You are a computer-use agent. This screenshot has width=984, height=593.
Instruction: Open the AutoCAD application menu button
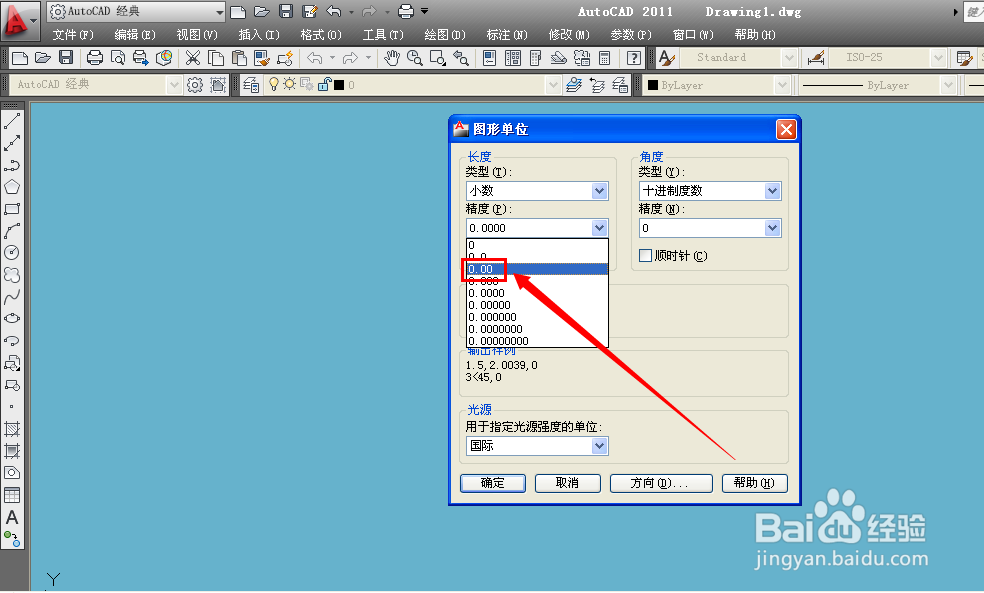point(20,21)
